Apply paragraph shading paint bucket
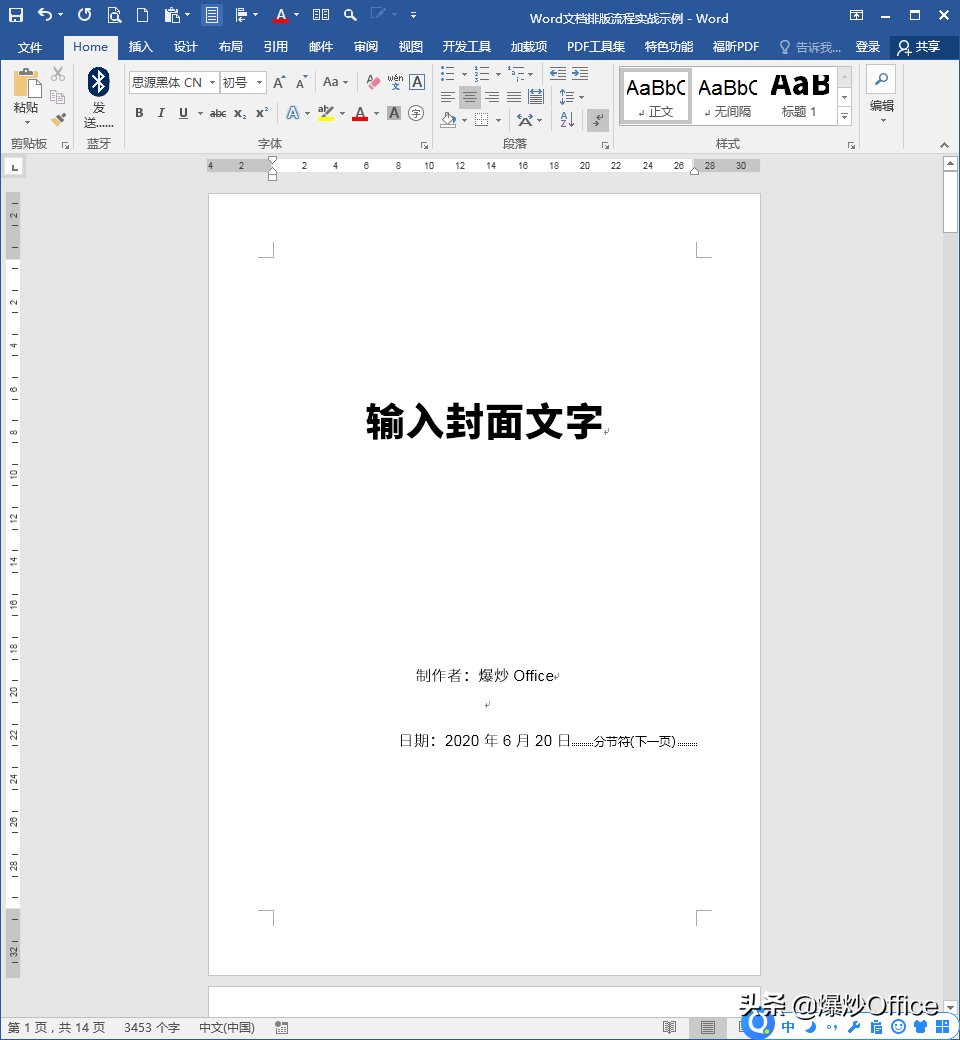The height and width of the screenshot is (1040, 960). click(448, 120)
